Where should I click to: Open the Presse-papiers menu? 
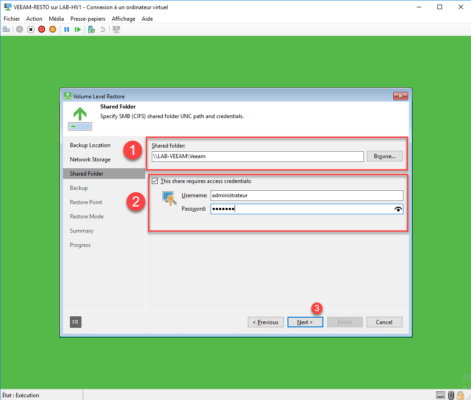(x=88, y=19)
